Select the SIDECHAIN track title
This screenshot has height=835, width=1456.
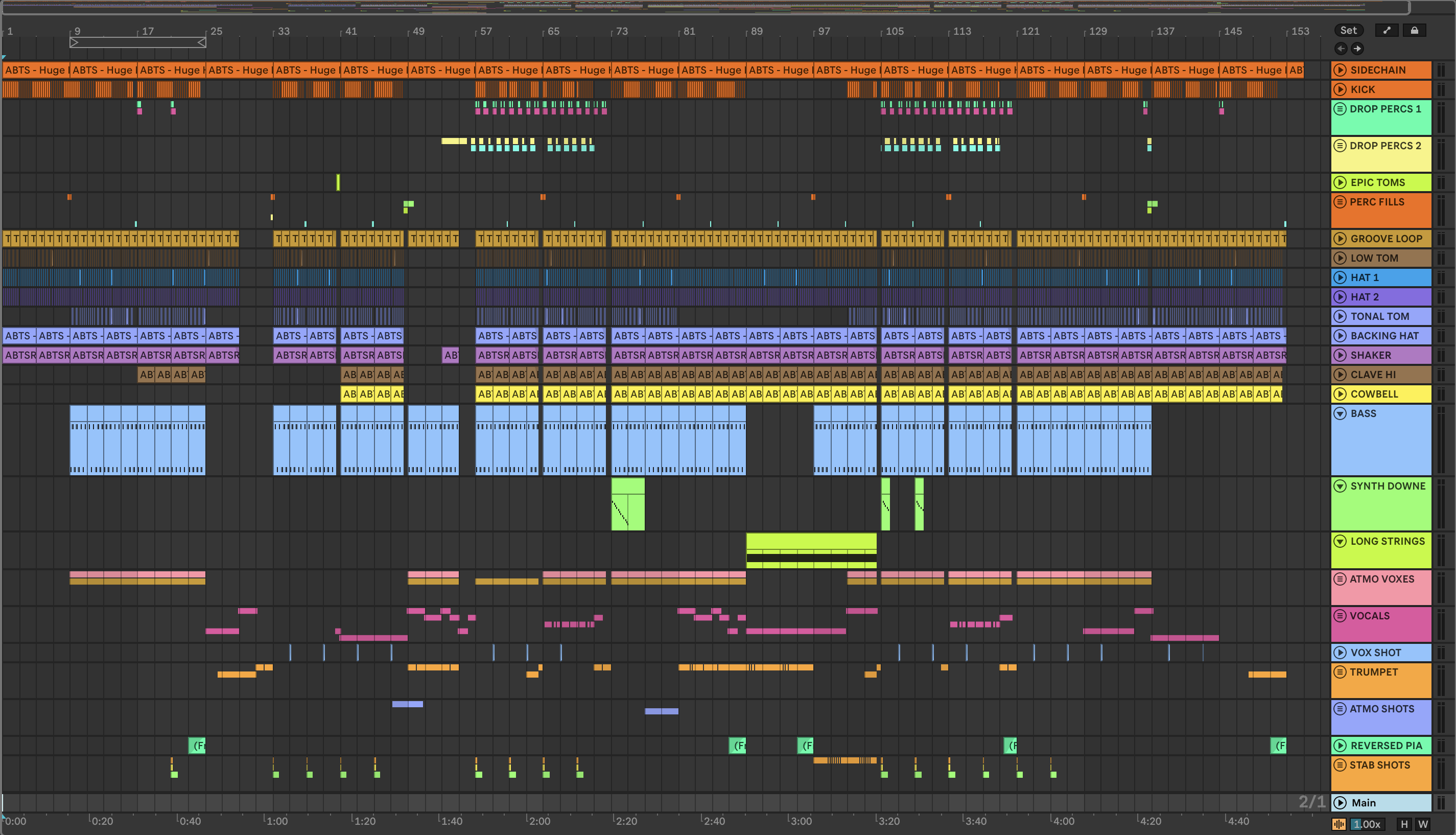pyautogui.click(x=1378, y=70)
